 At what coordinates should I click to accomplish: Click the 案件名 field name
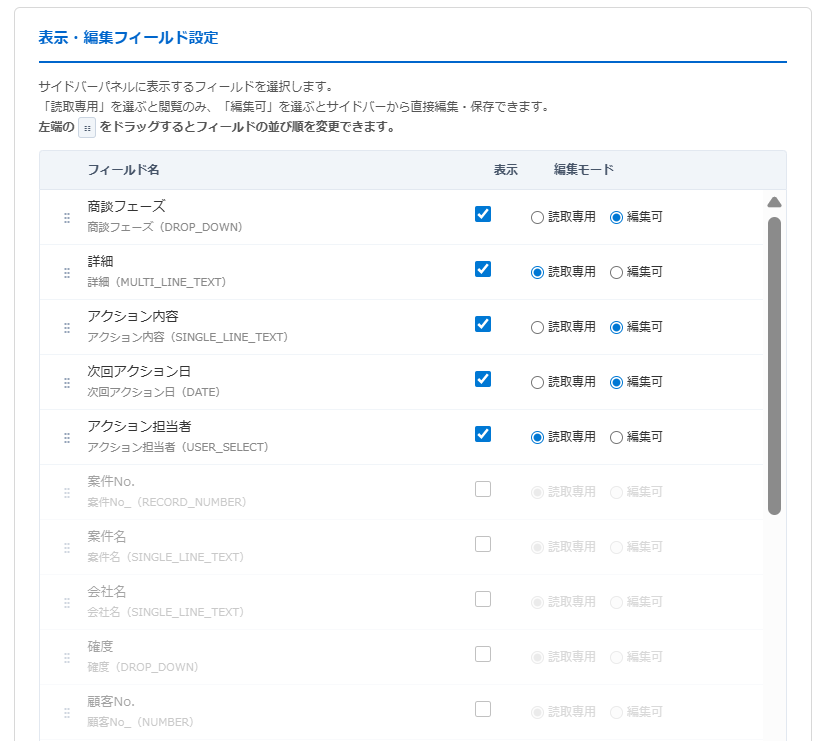(x=107, y=537)
